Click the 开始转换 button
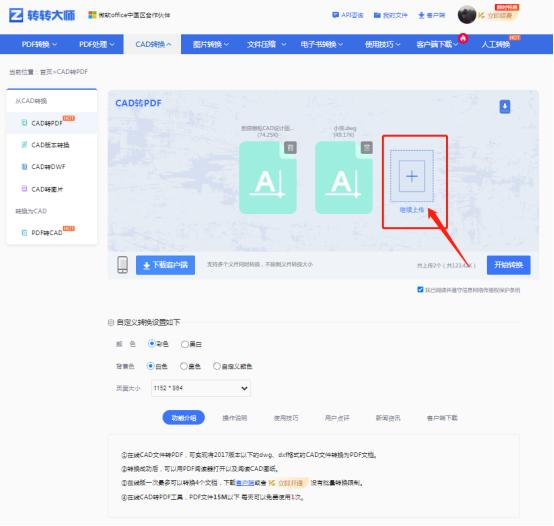Screen dimensions: 554x526 click(508, 265)
